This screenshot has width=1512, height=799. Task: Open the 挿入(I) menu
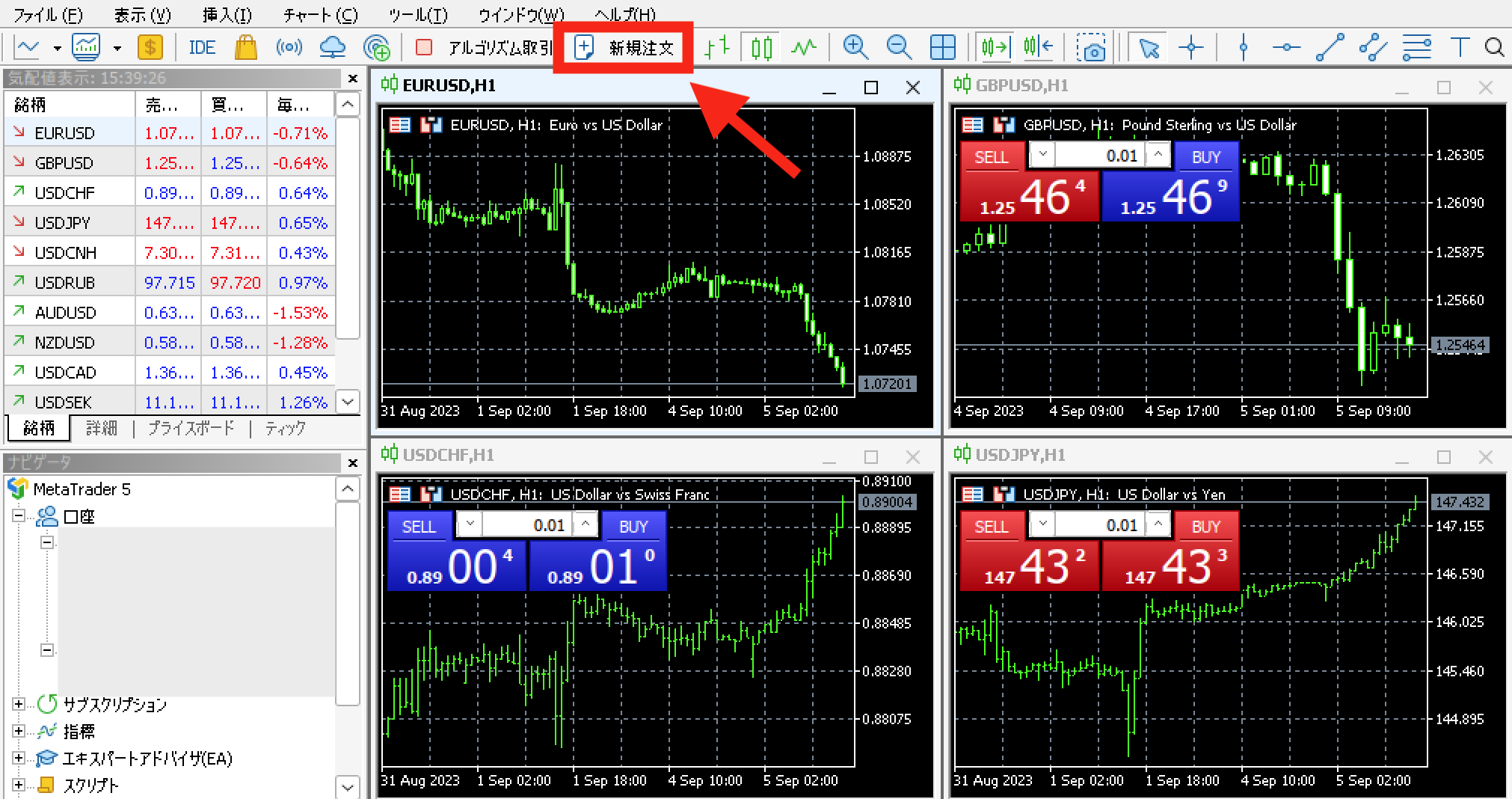(227, 15)
